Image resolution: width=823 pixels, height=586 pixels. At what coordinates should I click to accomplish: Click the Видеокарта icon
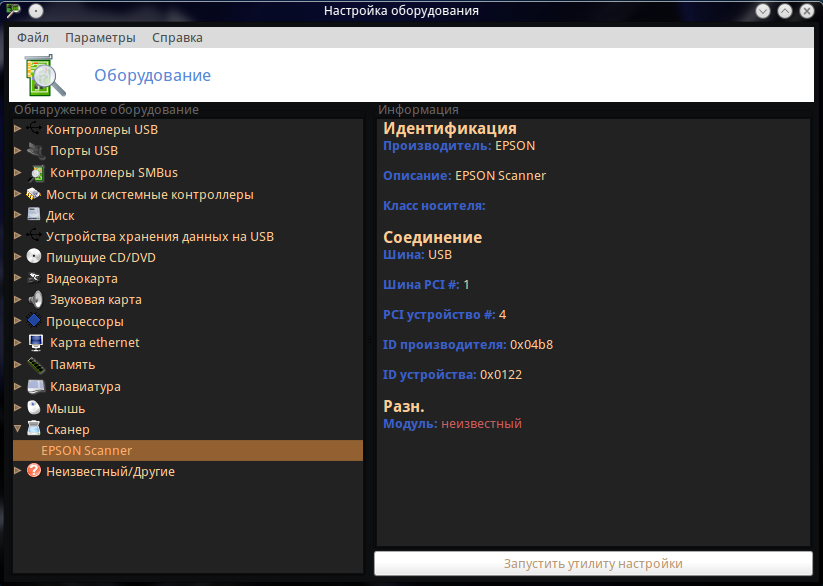[34, 278]
